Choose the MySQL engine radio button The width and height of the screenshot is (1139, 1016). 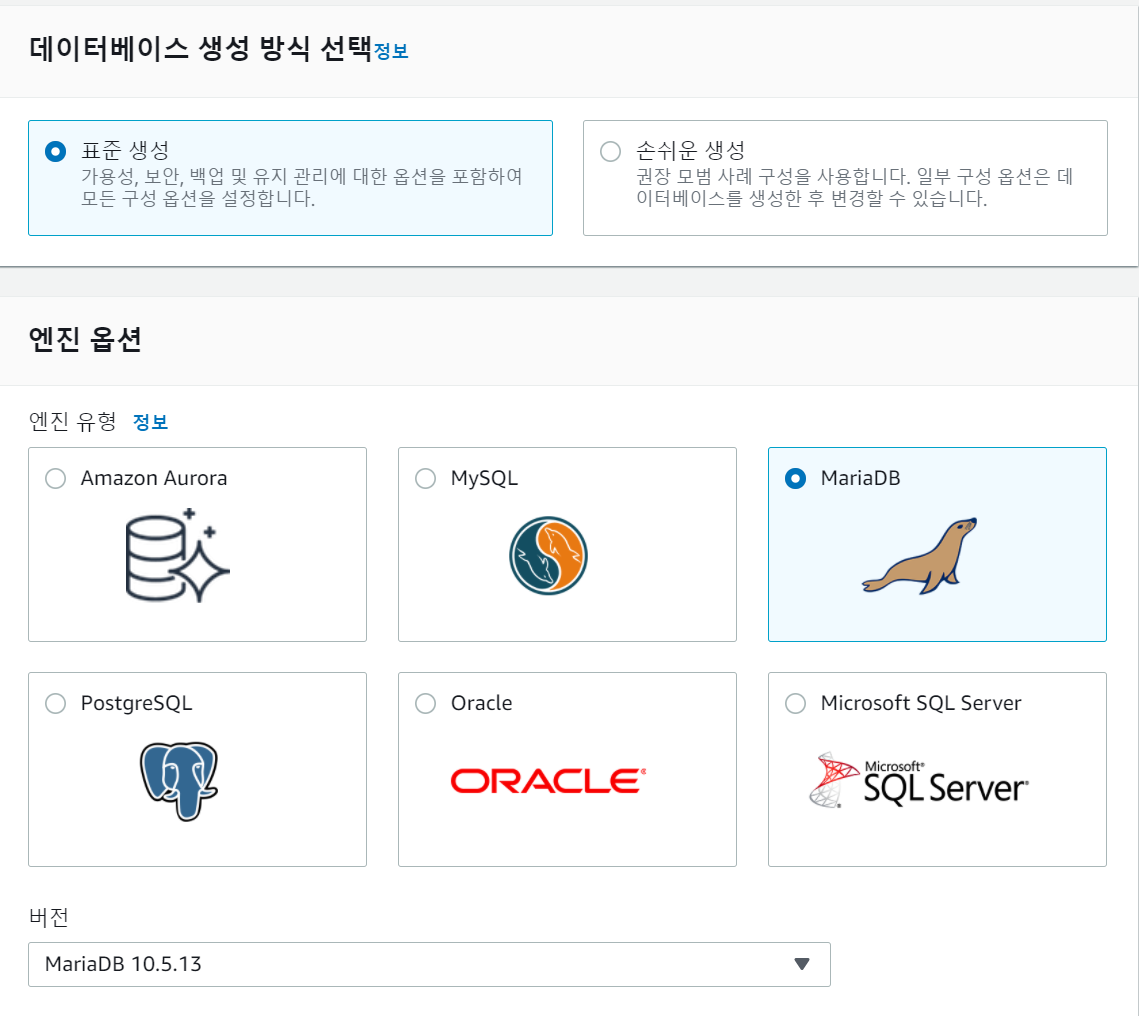click(x=426, y=479)
